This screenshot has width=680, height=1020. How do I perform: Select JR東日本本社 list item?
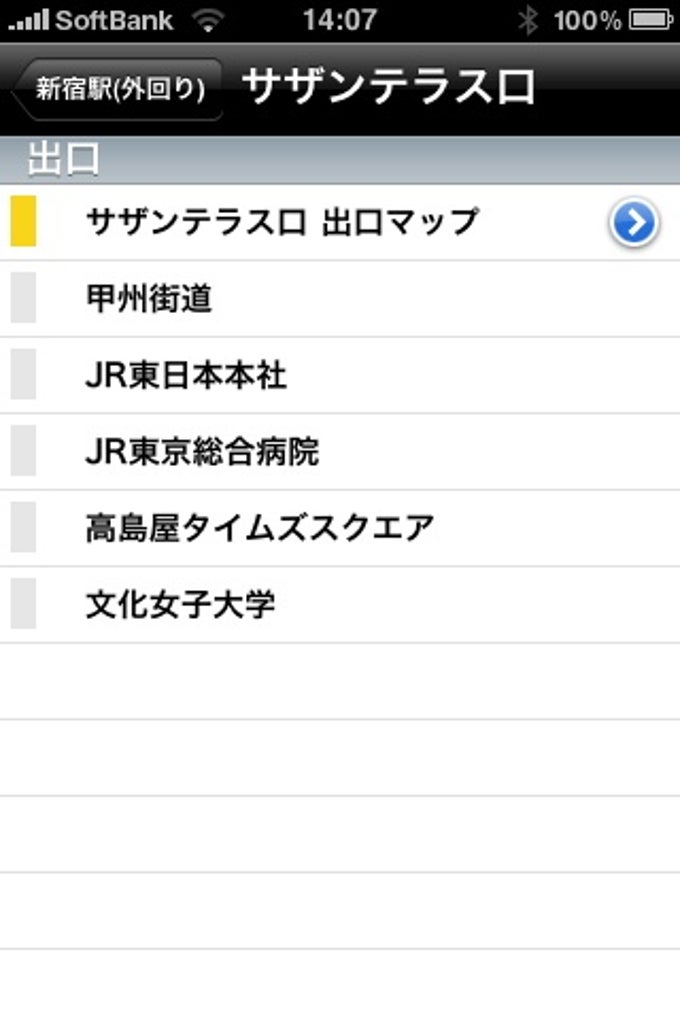(340, 375)
